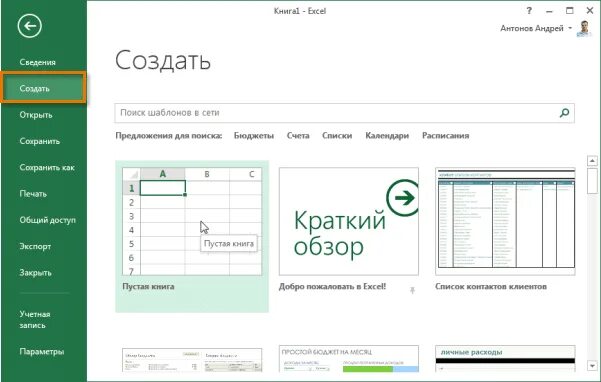Search suggestion Бюджеты link
601x382 pixels.
254,136
